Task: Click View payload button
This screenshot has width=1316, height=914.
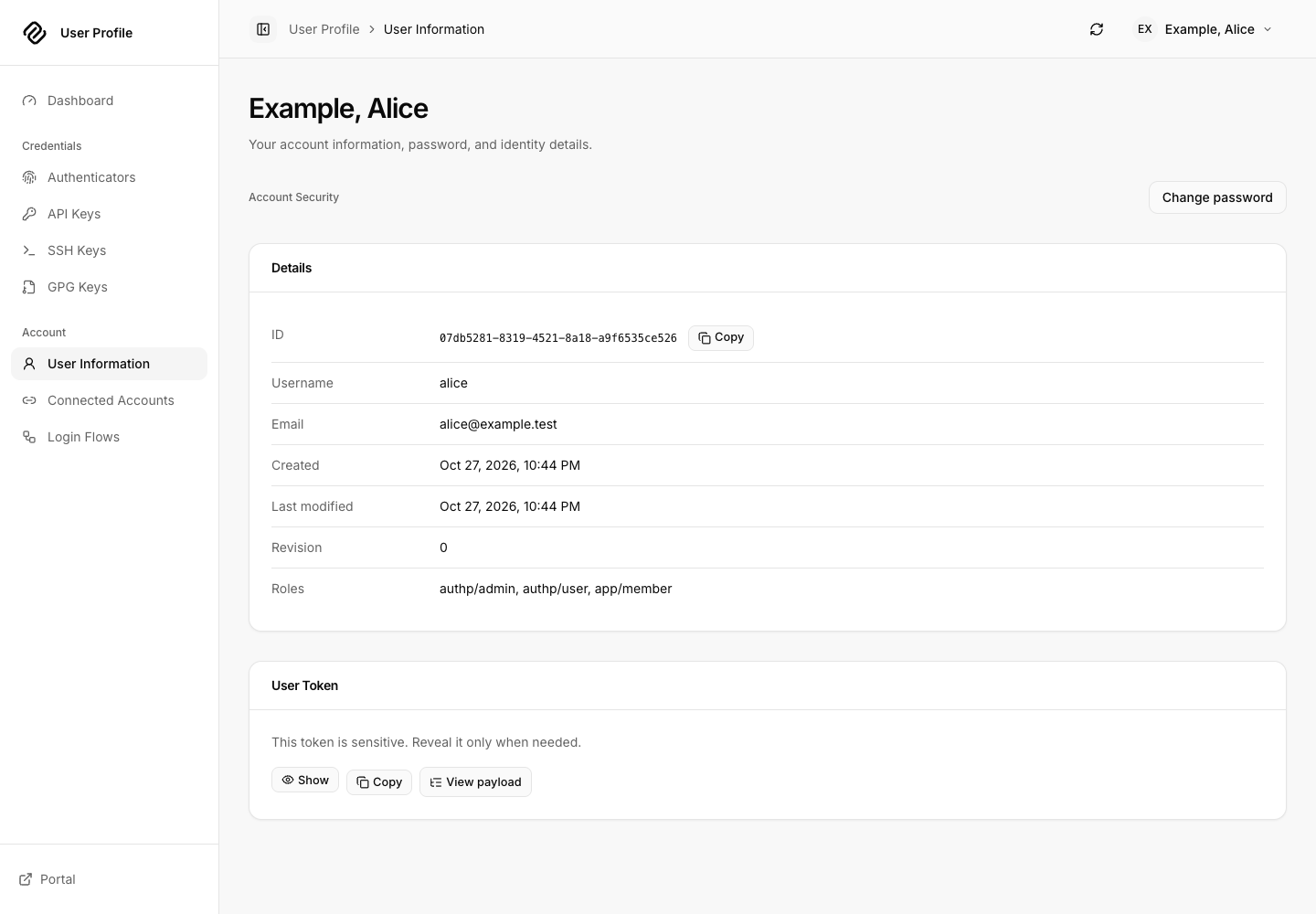Action: (475, 782)
